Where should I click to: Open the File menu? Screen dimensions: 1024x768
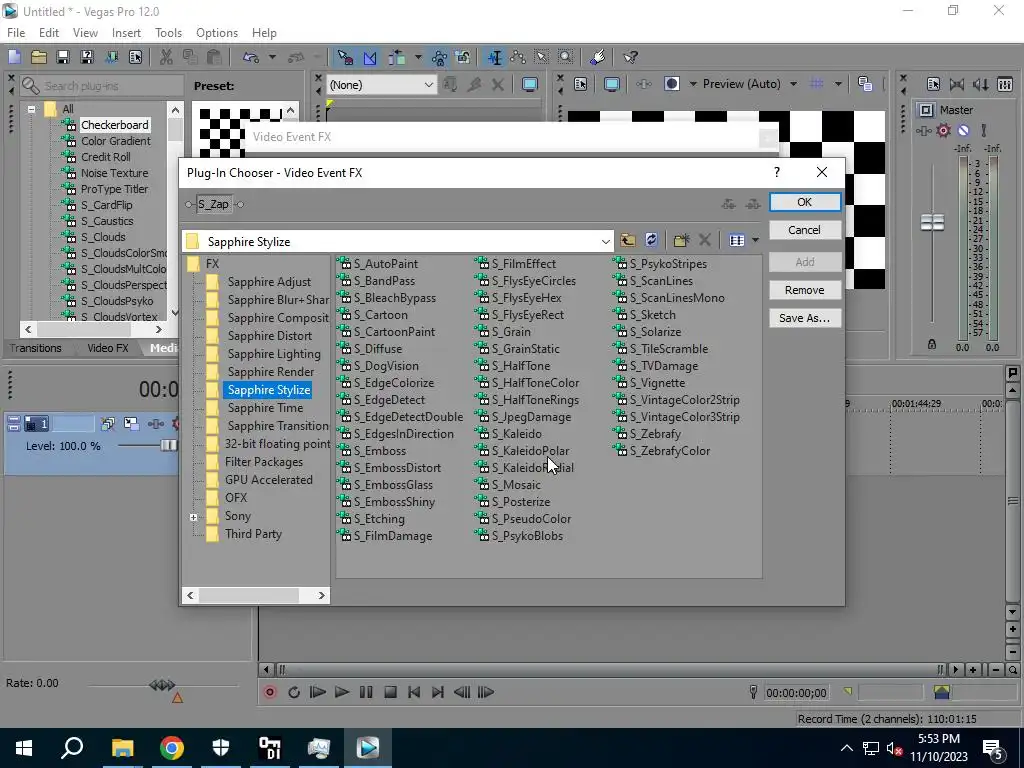point(16,33)
